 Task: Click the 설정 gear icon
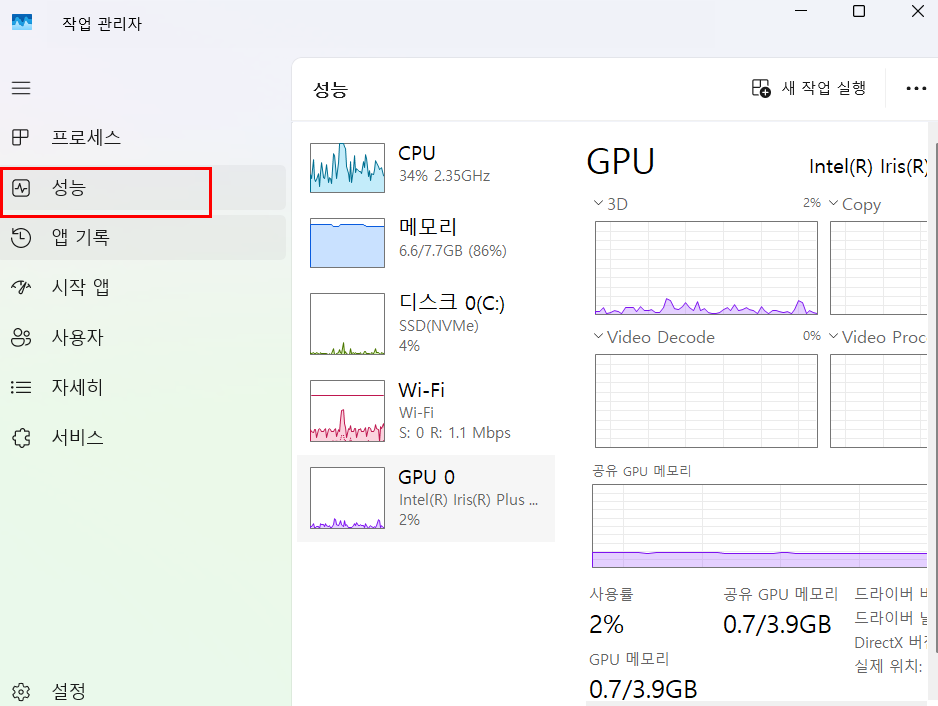(x=21, y=692)
